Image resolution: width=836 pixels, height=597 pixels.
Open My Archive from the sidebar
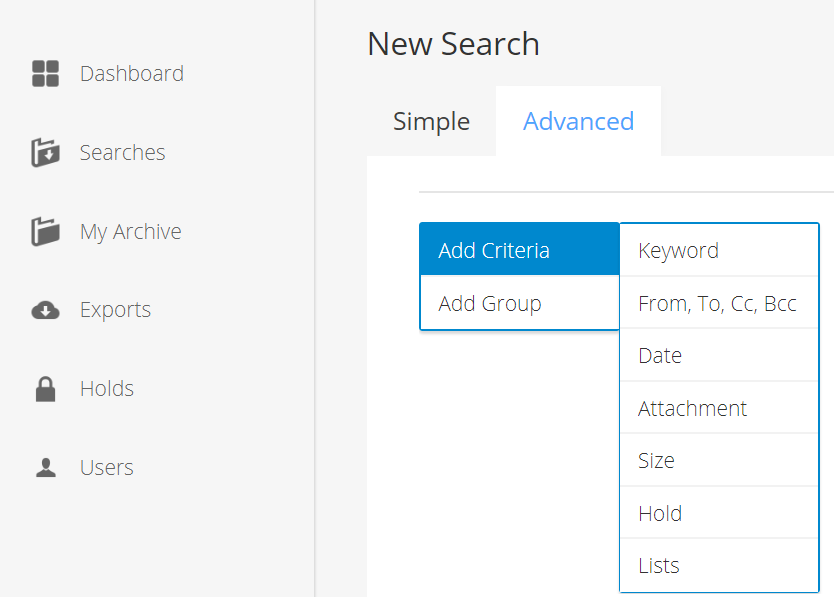131,232
